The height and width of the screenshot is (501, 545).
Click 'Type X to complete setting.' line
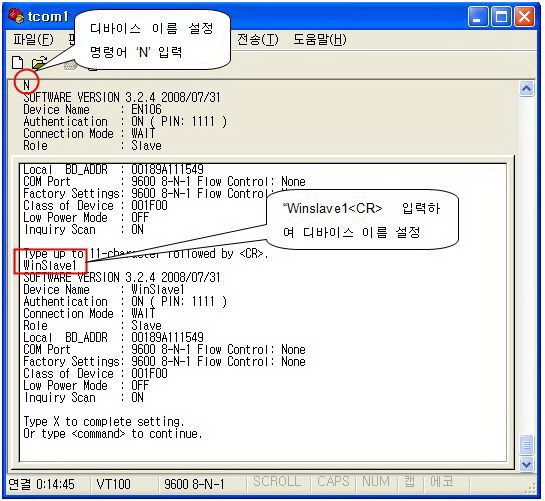104,421
